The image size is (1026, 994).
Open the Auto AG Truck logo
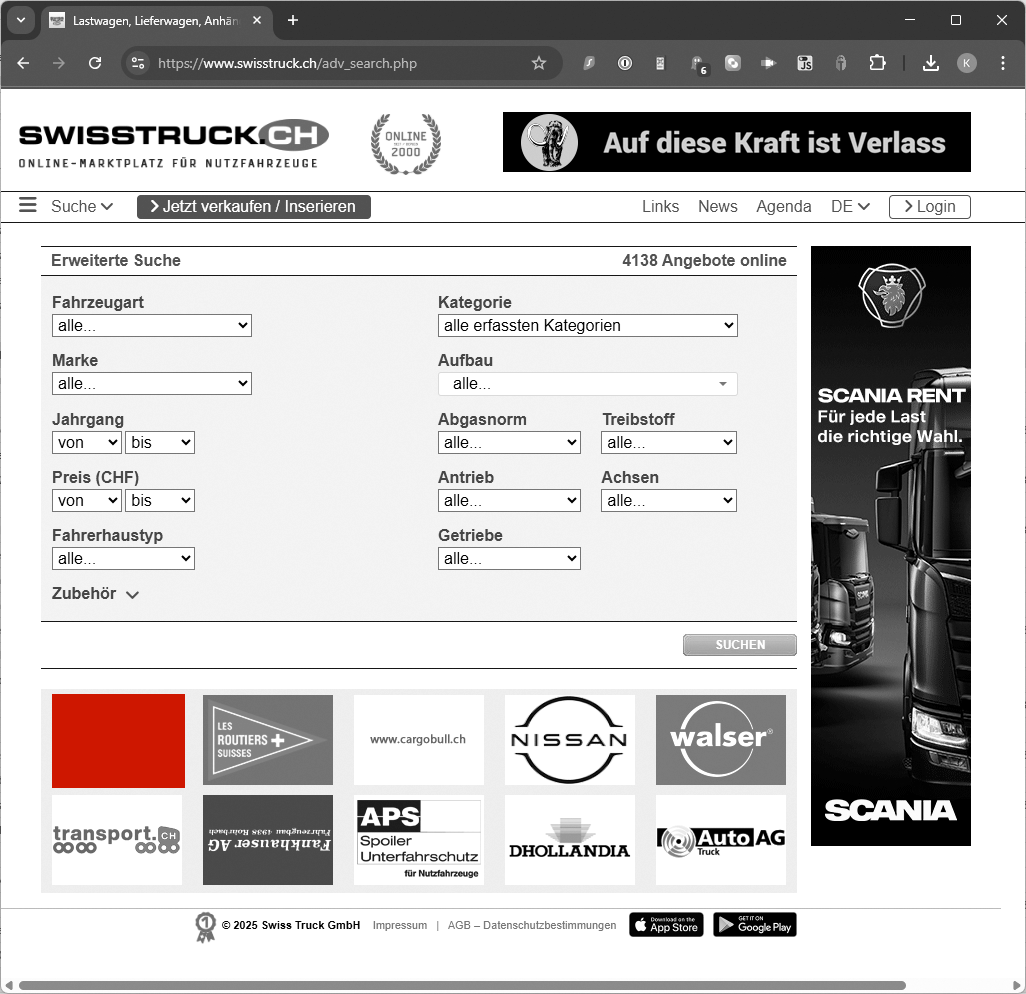click(x=720, y=840)
